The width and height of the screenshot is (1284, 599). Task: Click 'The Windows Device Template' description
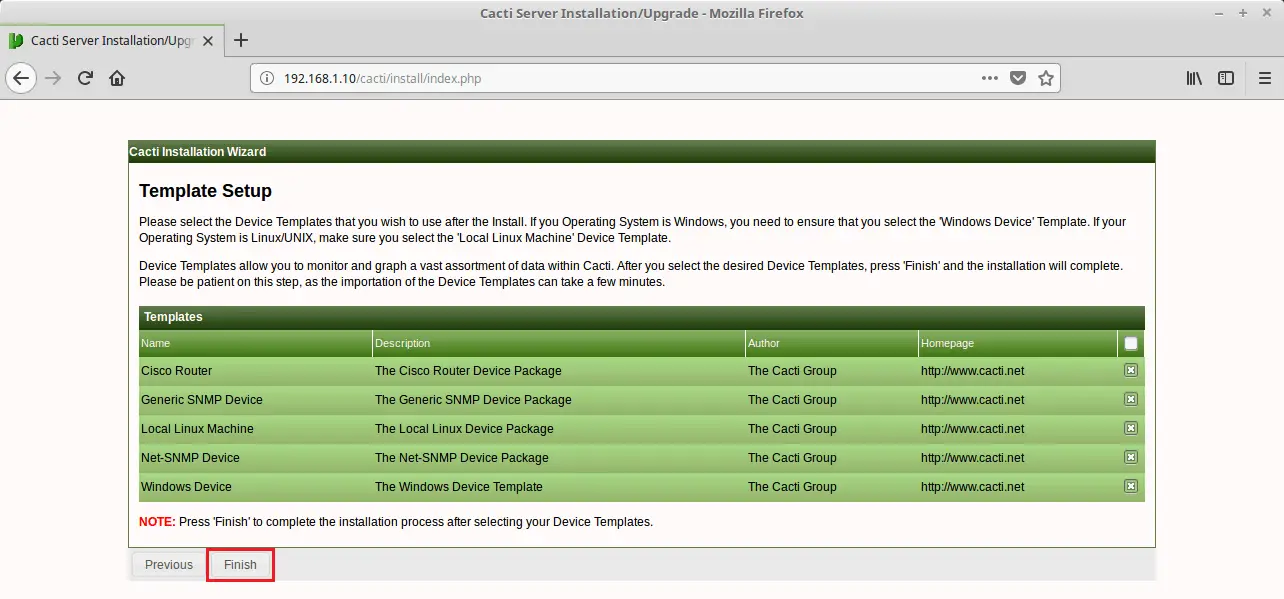(459, 486)
